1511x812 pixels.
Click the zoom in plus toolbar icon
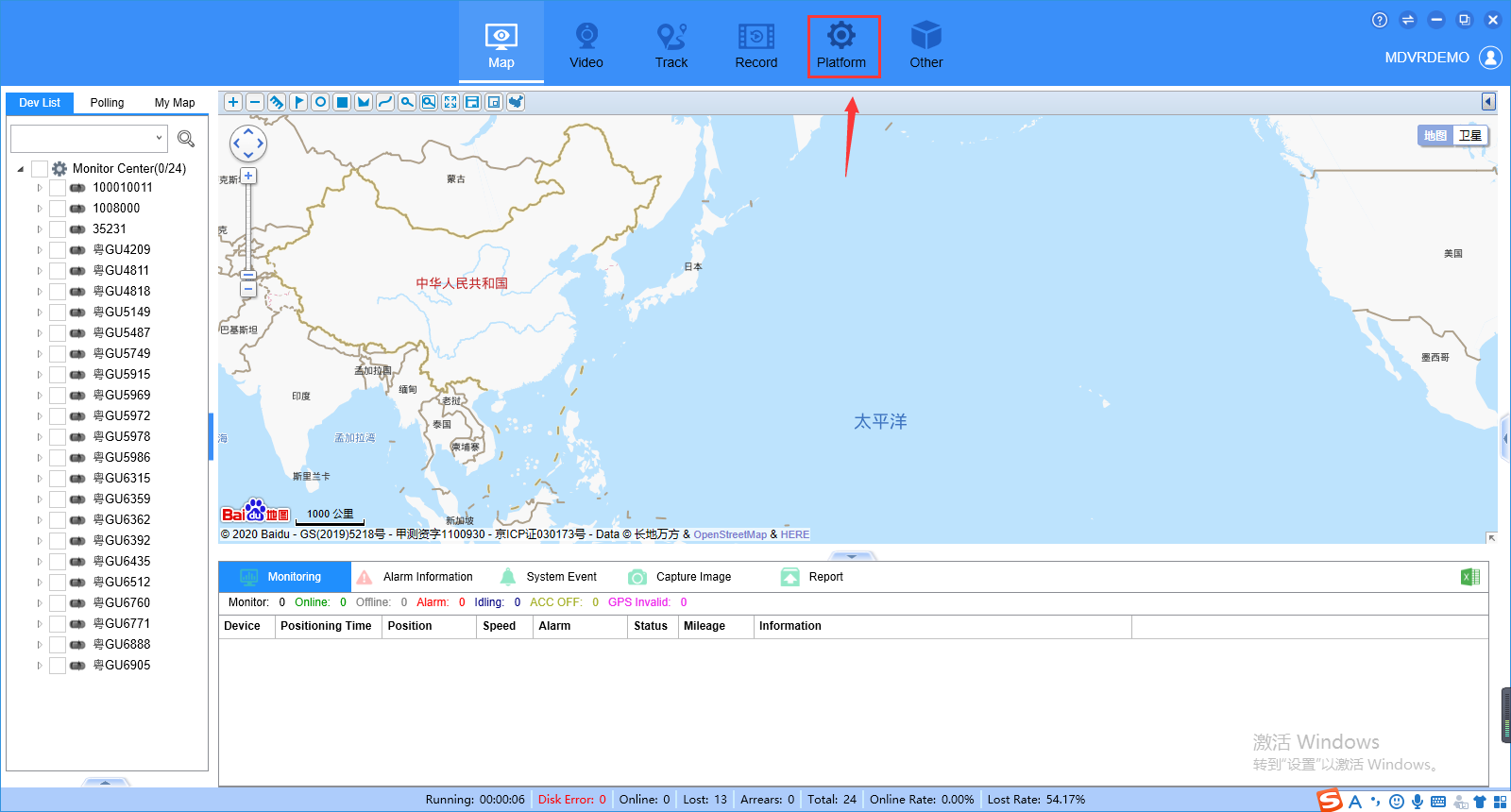[x=233, y=102]
